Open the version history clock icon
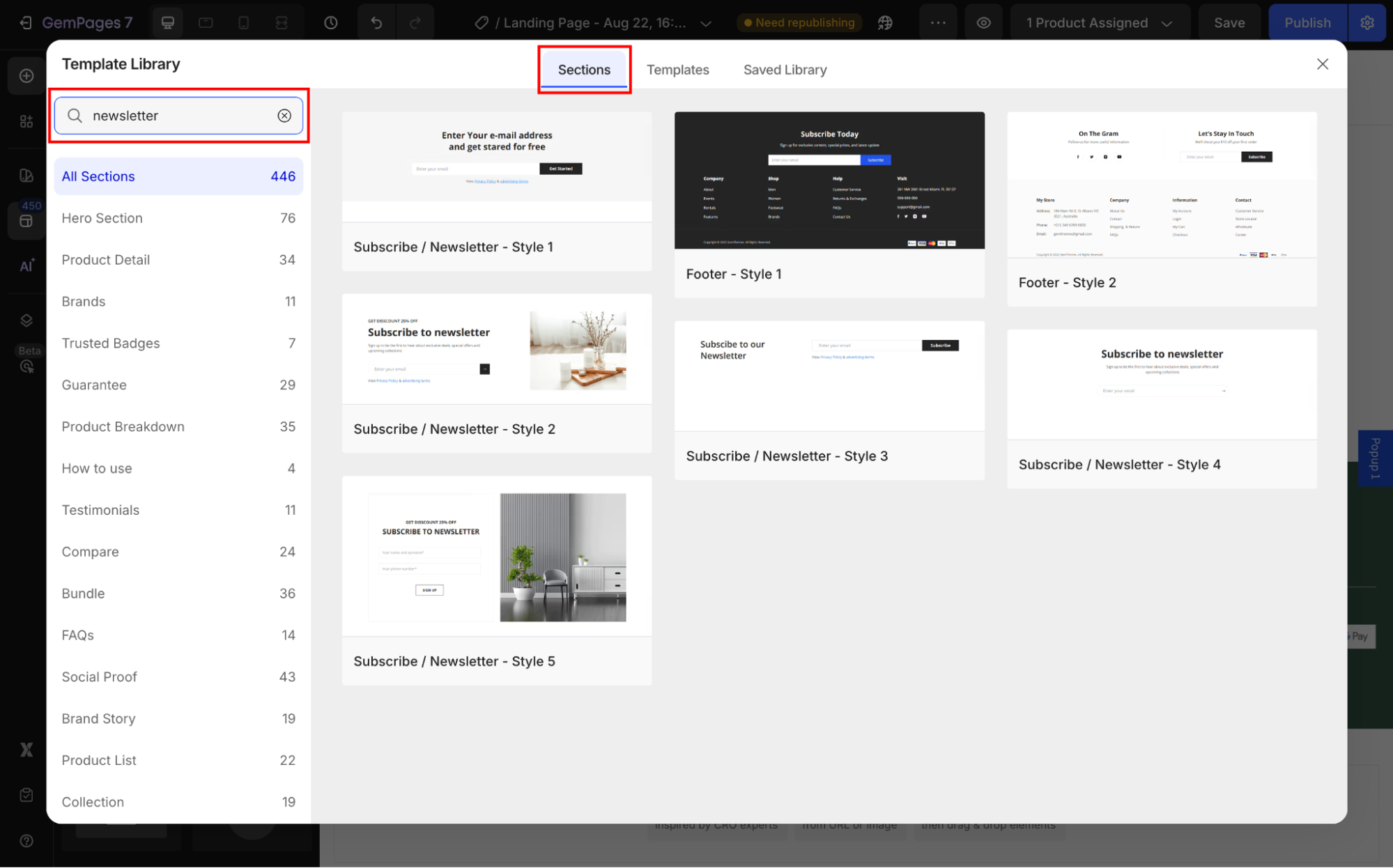 coord(331,23)
